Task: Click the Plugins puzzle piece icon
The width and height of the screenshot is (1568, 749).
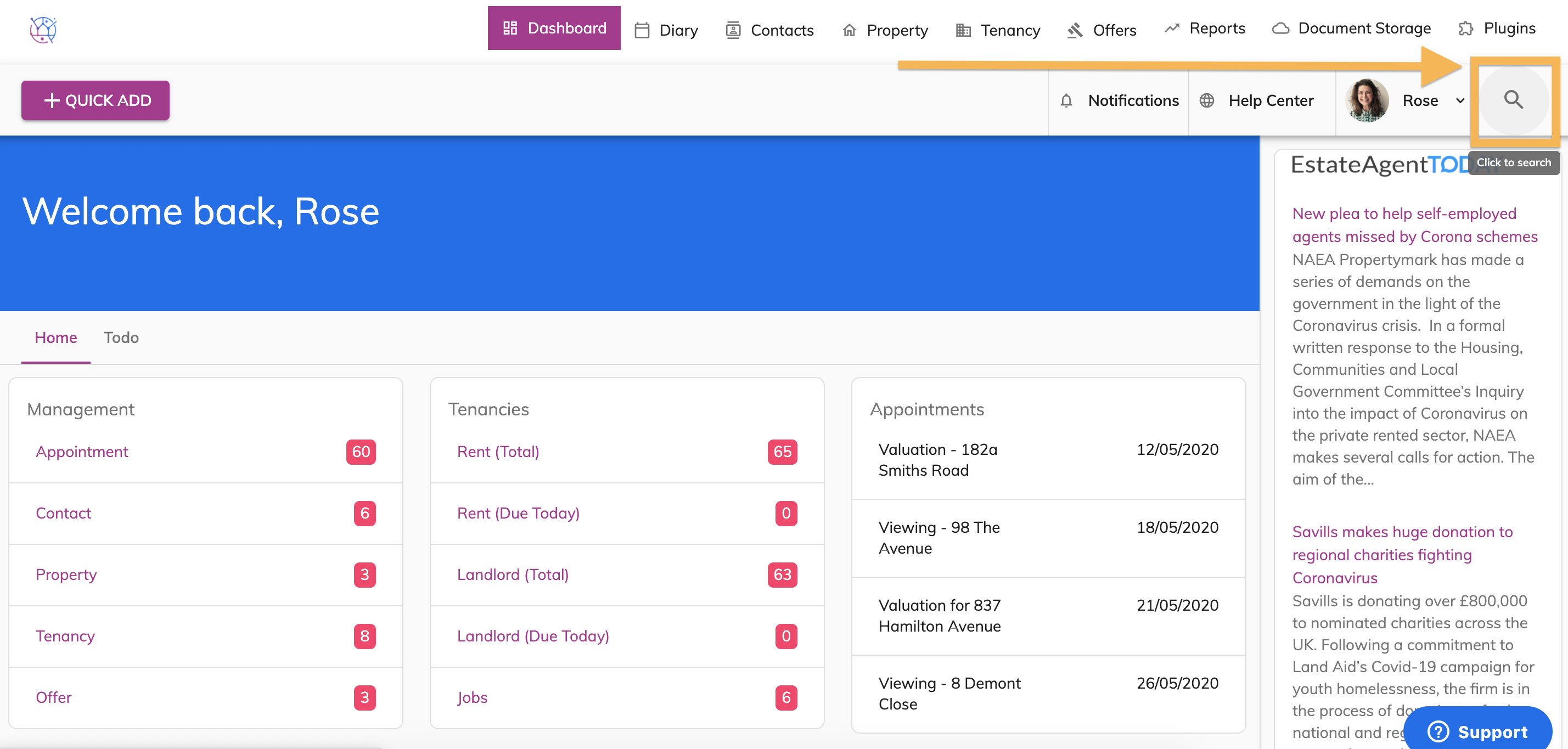Action: click(1466, 29)
